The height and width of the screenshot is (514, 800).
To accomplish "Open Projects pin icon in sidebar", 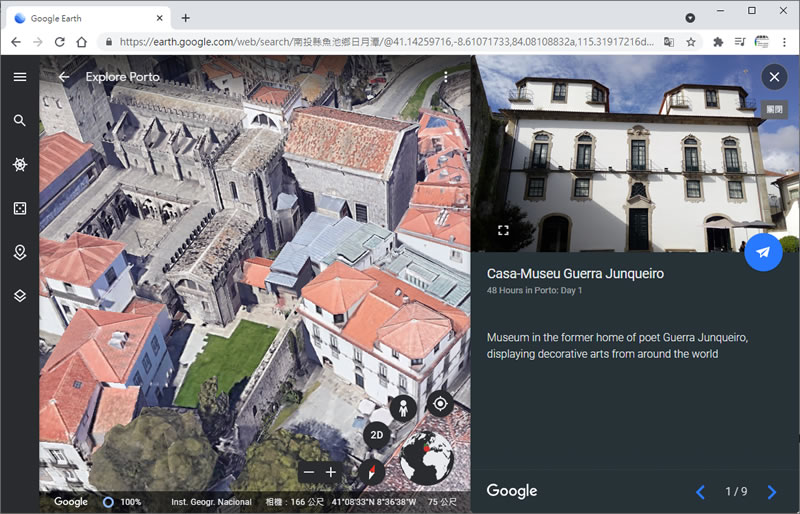I will click(20, 252).
